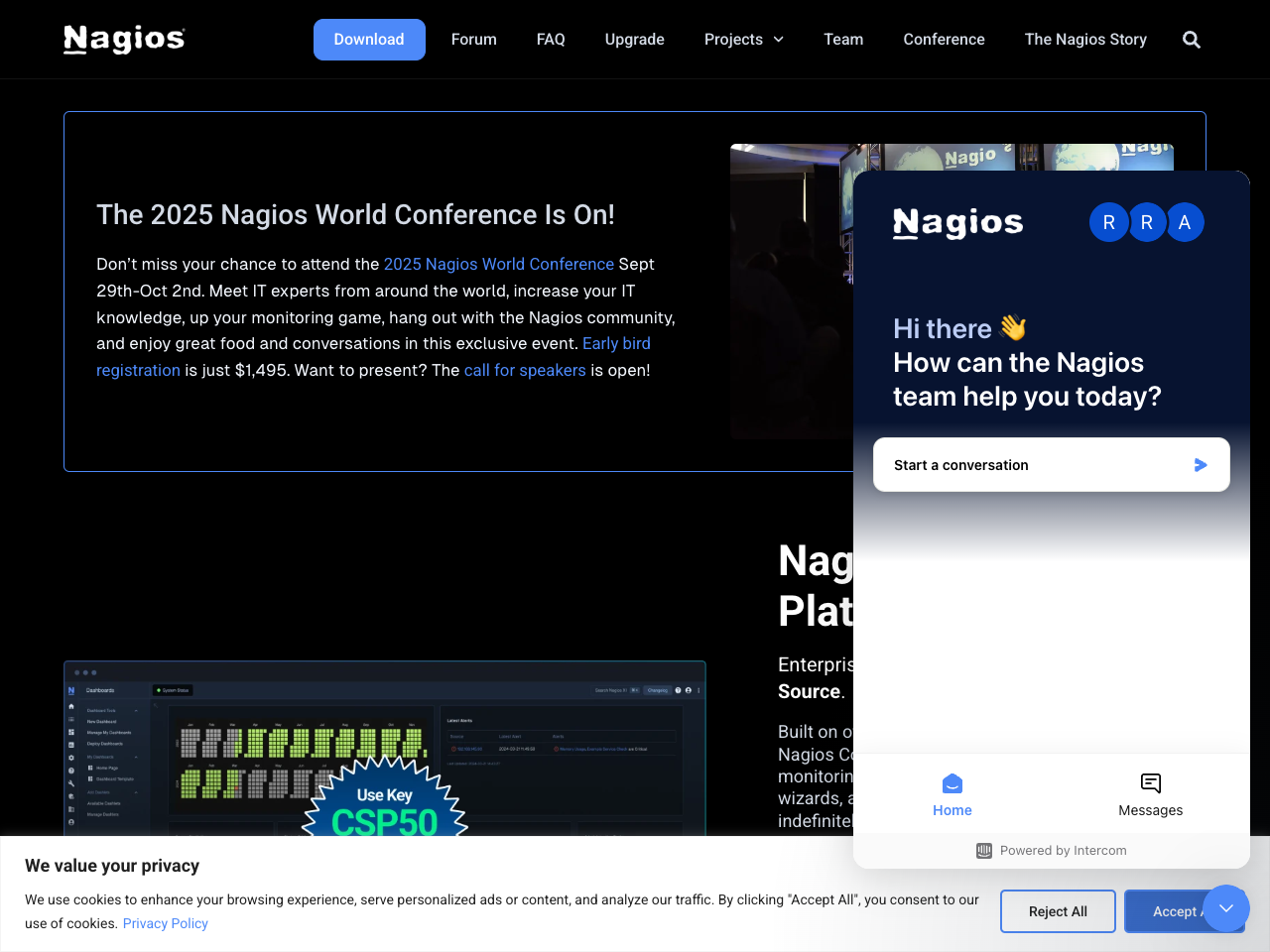Open the Privacy Policy link

click(166, 923)
